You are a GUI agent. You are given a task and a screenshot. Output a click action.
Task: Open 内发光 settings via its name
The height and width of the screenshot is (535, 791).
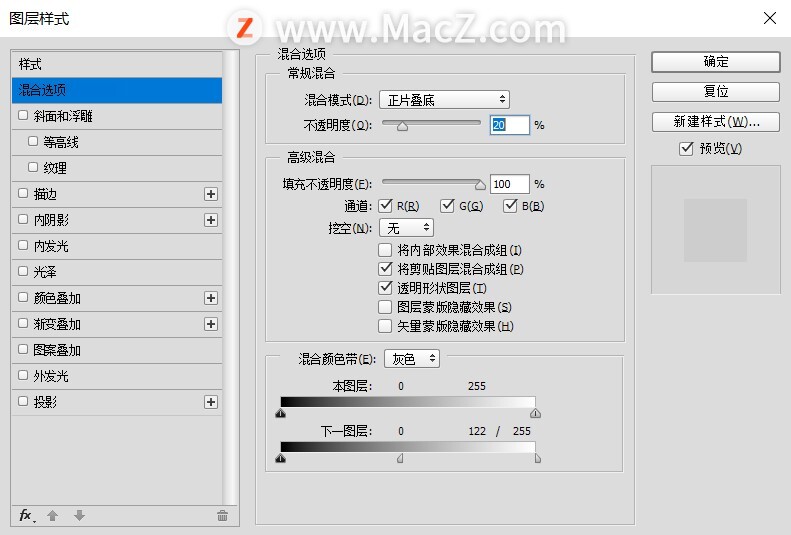(51, 246)
